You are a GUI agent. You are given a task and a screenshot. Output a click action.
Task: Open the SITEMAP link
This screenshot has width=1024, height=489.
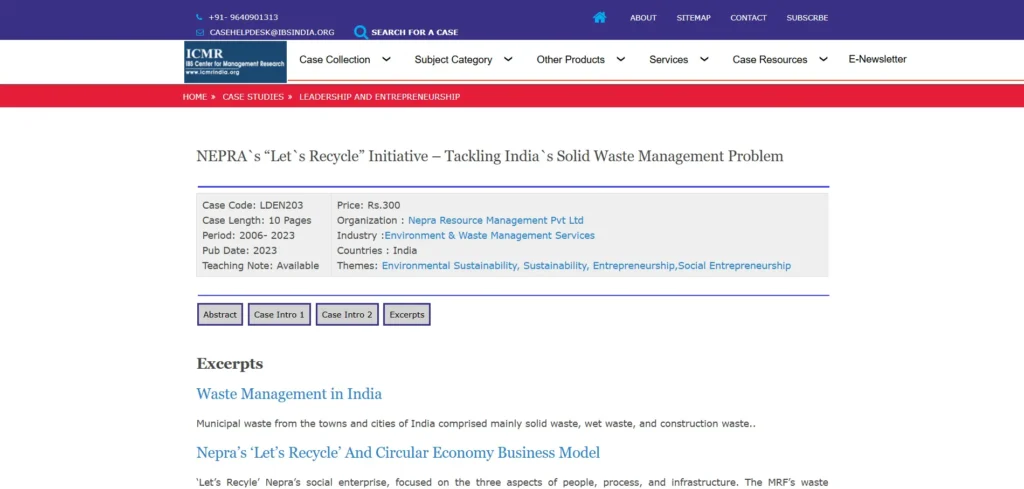pos(694,18)
